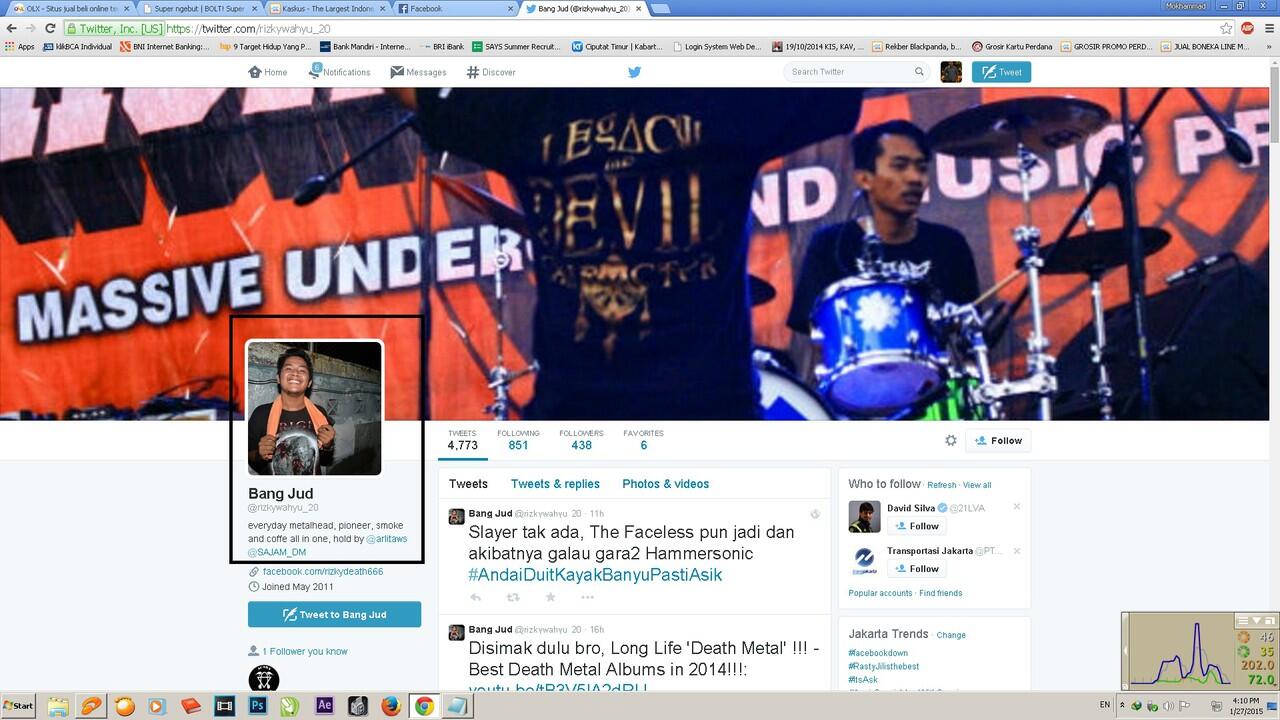
Task: Open the Discover page
Action: coord(491,72)
